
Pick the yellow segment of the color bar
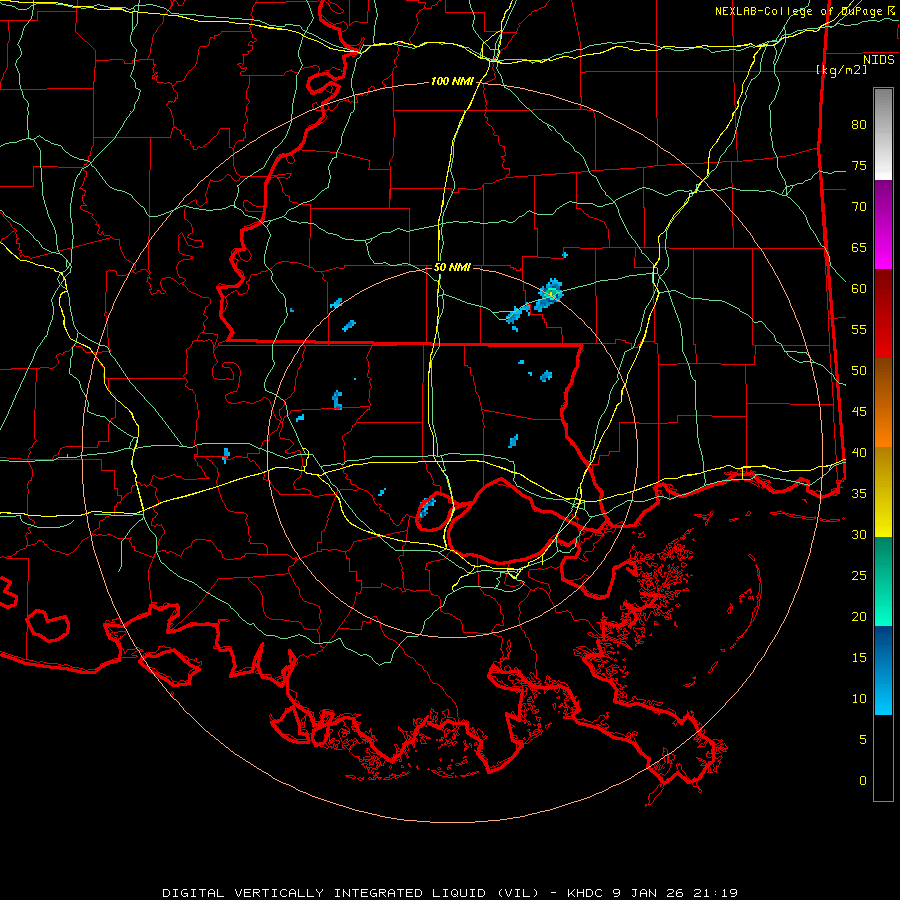tap(883, 492)
